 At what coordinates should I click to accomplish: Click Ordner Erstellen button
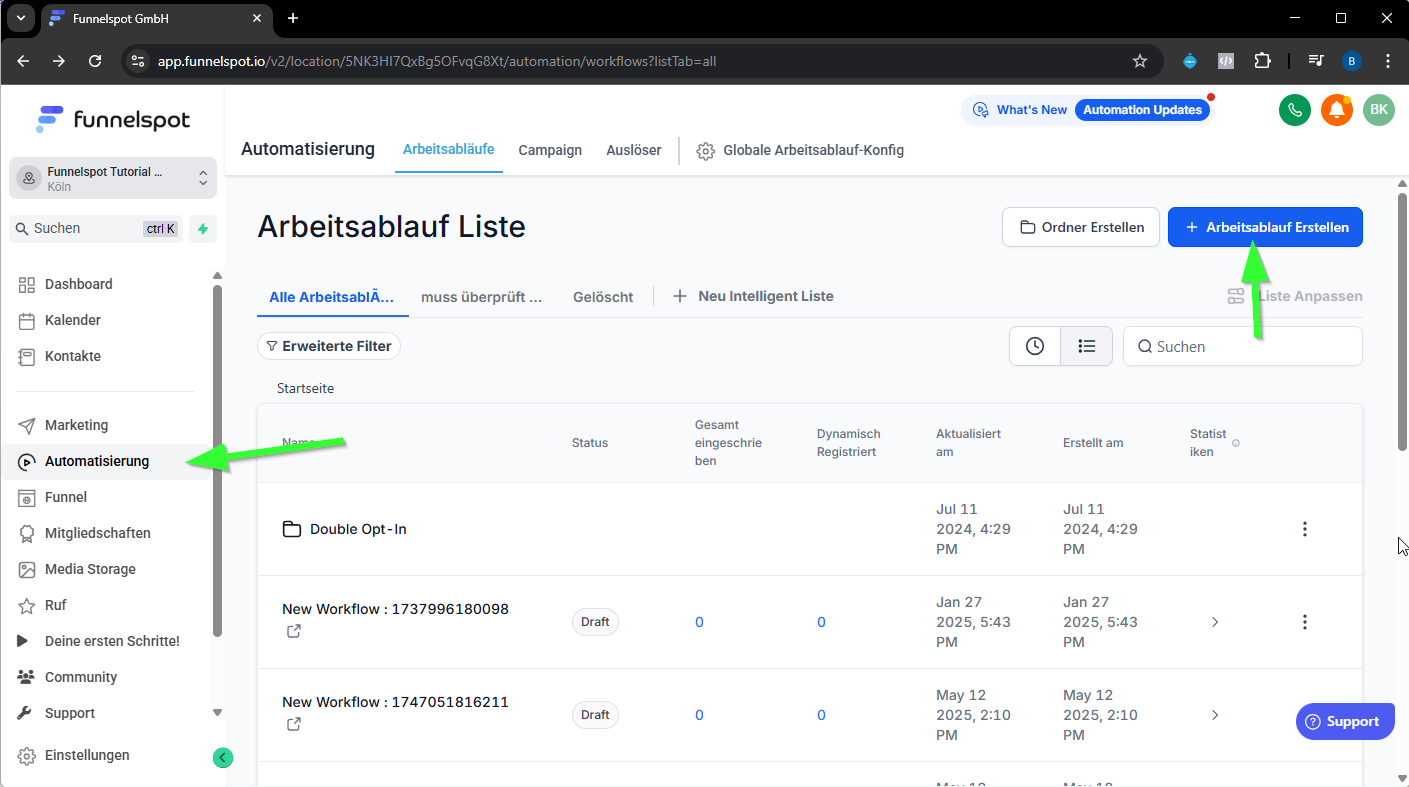click(1081, 227)
